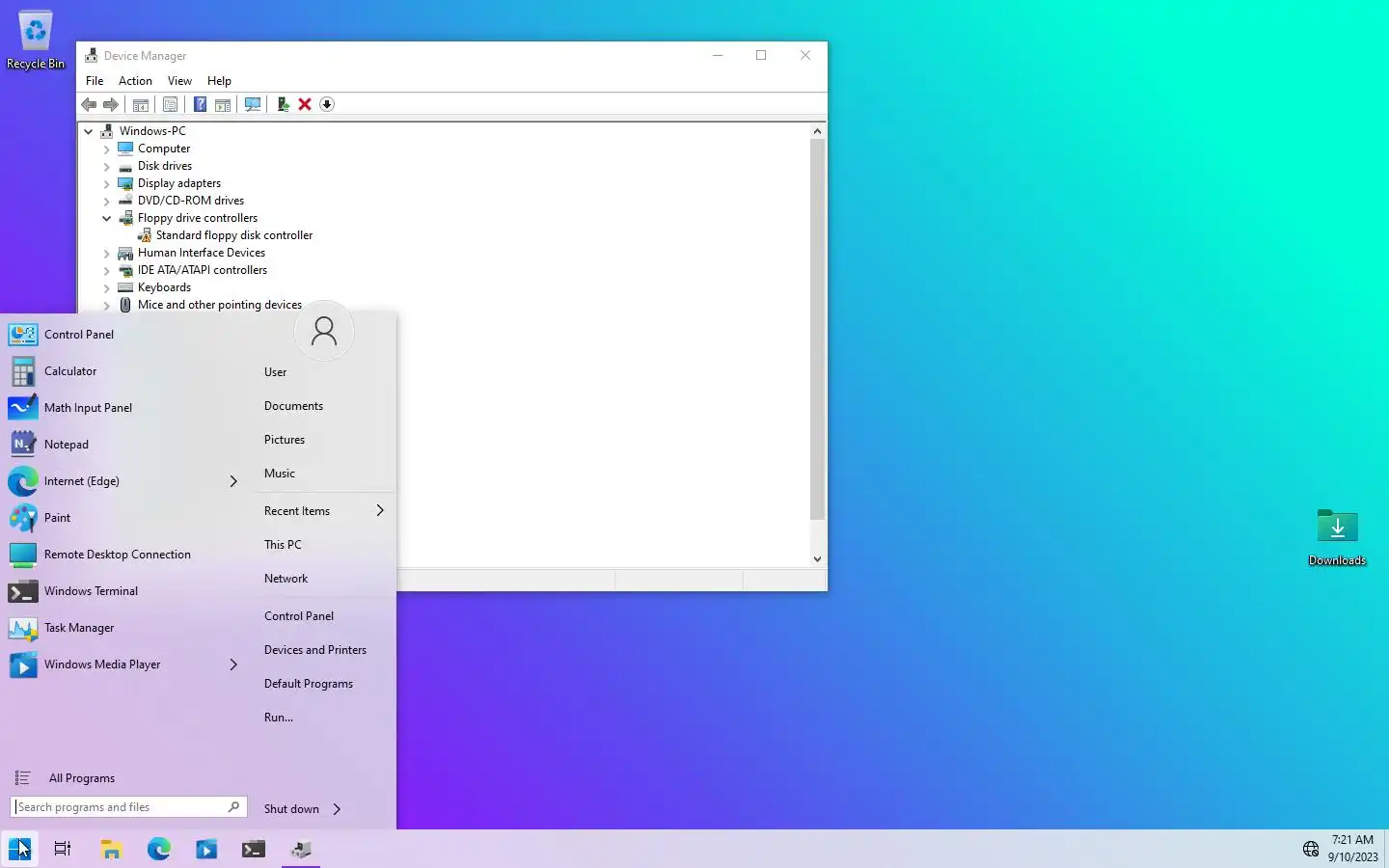Screen dimensions: 1389x868
Task: Click the network globe tray icon
Action: click(1311, 849)
